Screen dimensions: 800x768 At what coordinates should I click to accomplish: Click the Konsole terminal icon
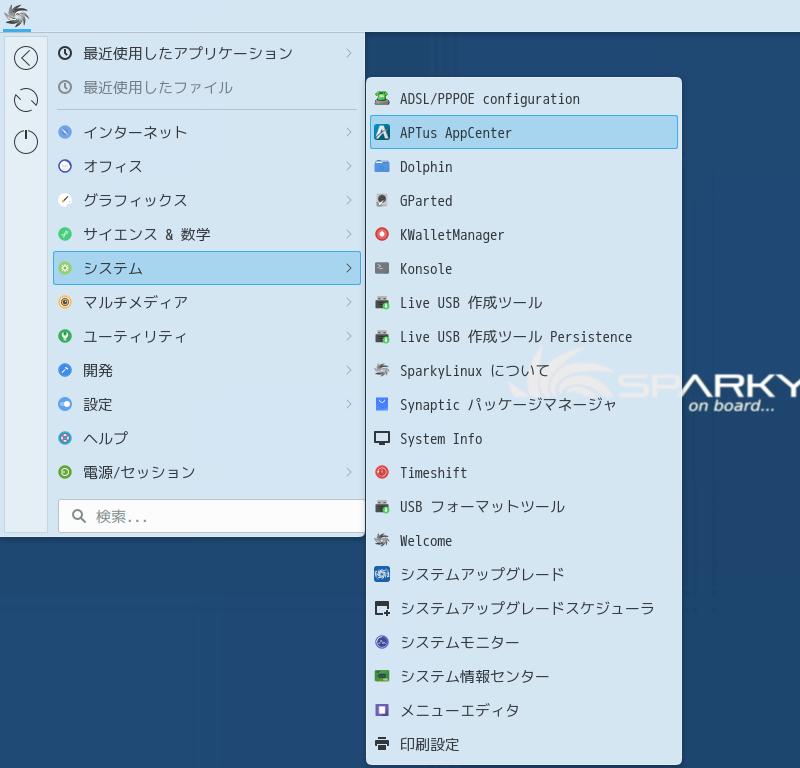pyautogui.click(x=382, y=268)
